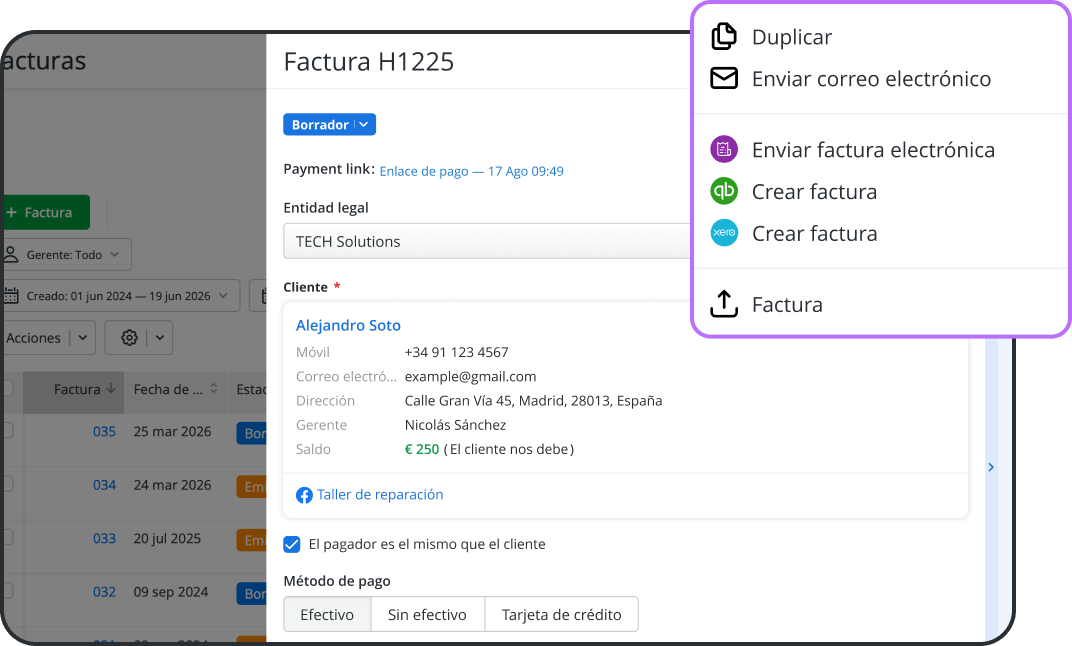Choose Enviar correo electrónico menu item
The height and width of the screenshot is (646, 1072).
pyautogui.click(x=871, y=79)
